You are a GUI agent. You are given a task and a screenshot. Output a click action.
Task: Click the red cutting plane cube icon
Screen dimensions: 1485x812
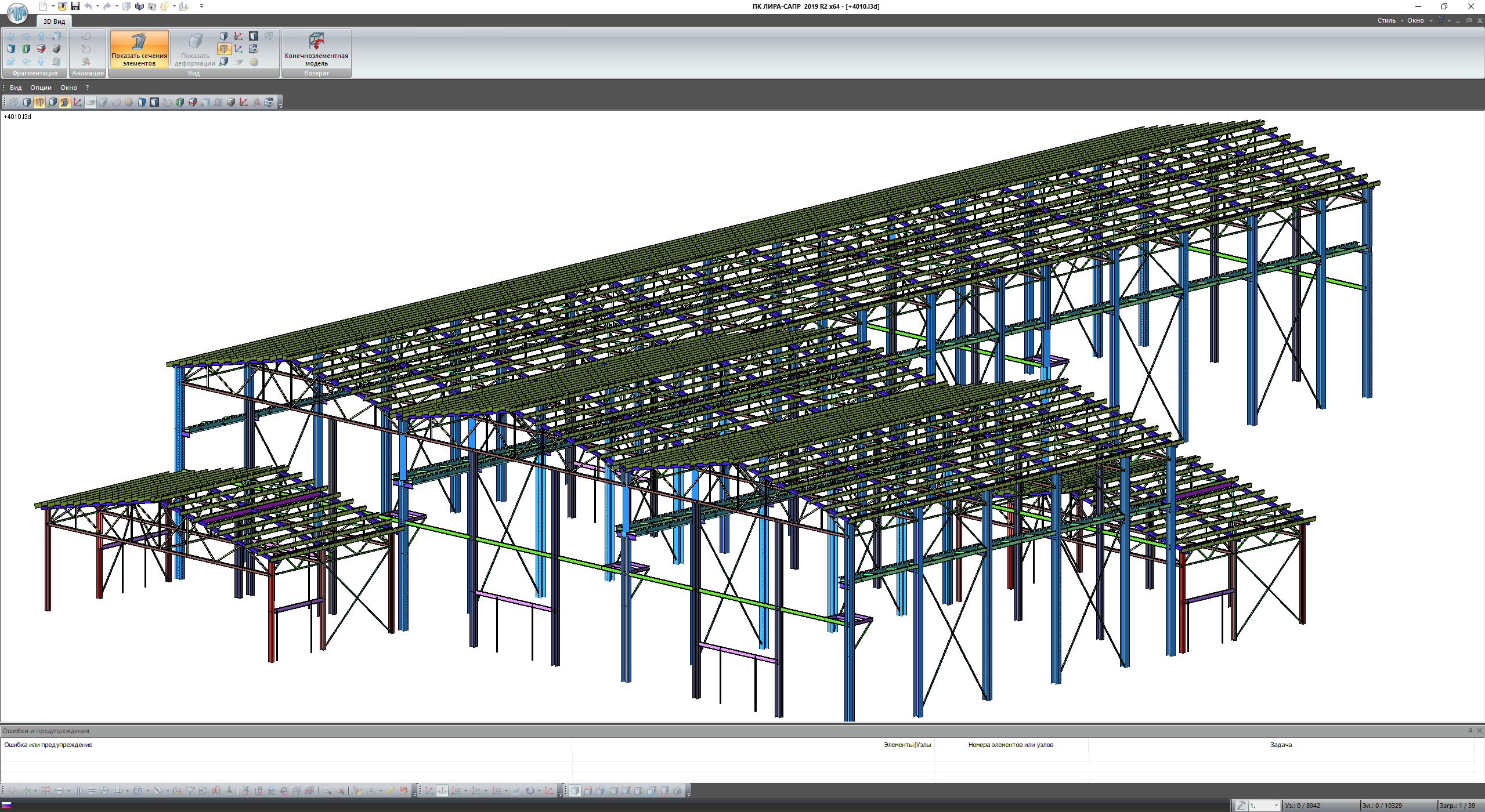click(x=41, y=49)
